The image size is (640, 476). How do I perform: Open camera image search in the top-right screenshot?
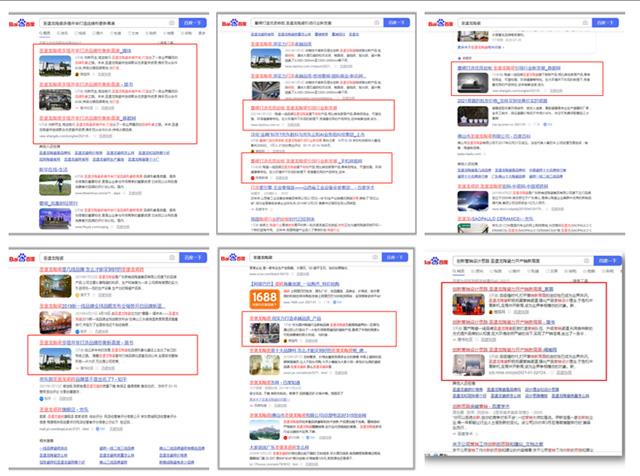[585, 23]
